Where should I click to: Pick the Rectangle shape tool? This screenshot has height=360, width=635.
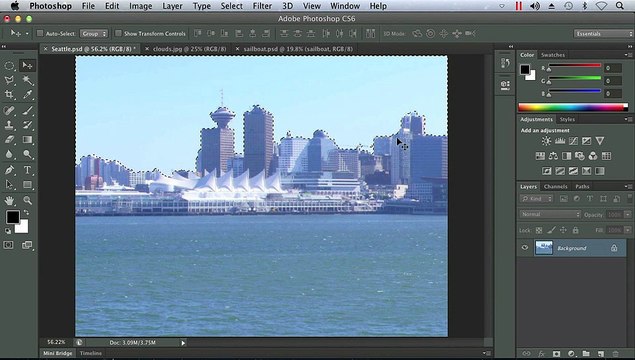27,185
